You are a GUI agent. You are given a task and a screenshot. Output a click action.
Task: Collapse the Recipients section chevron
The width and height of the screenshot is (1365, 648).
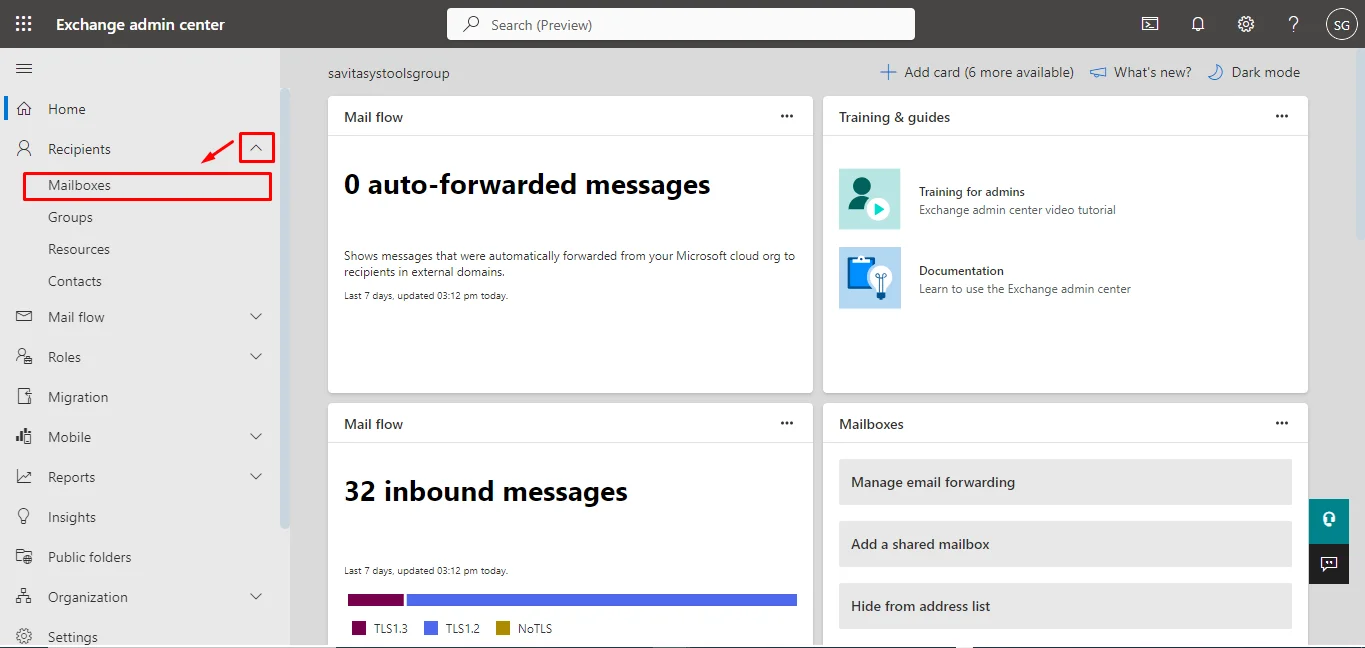click(x=257, y=148)
